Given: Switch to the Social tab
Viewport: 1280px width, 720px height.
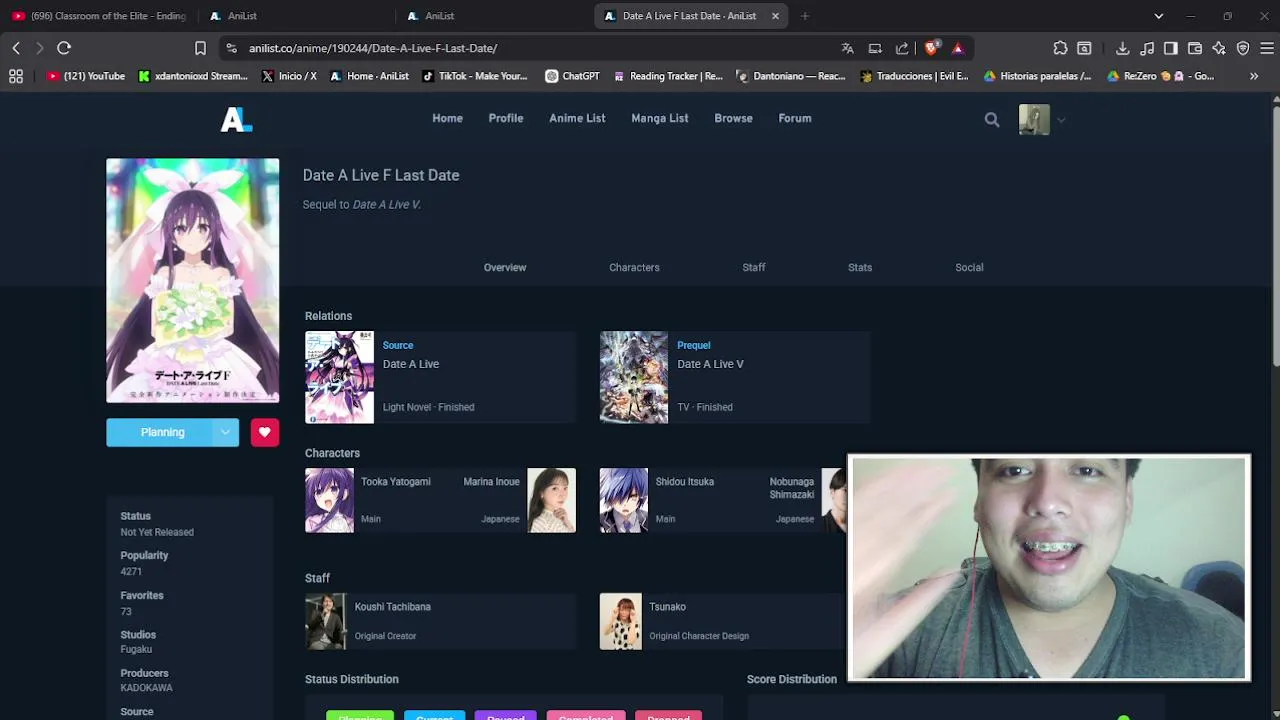Looking at the screenshot, I should click(969, 267).
